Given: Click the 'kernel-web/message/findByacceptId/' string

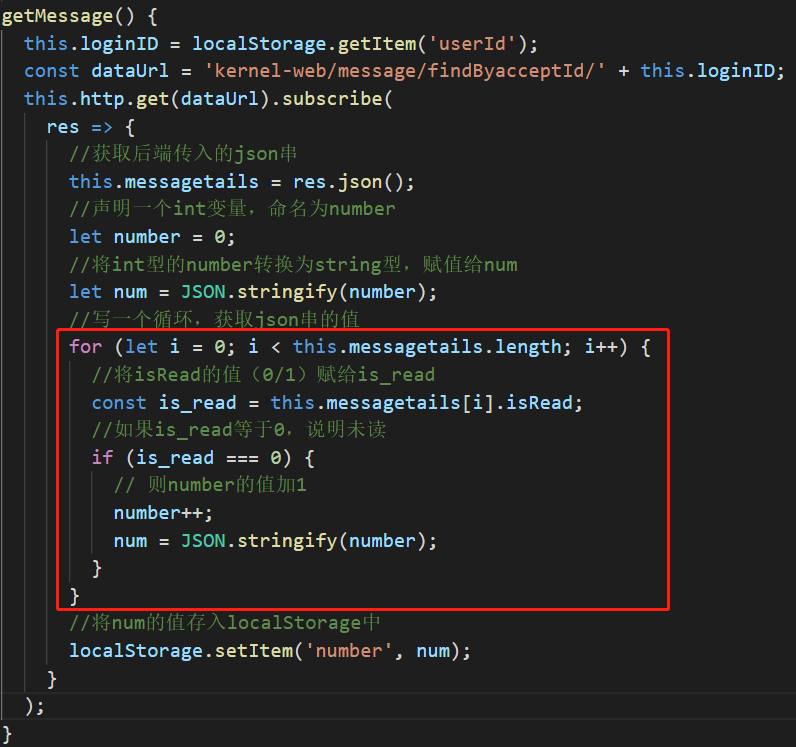Looking at the screenshot, I should [x=405, y=71].
